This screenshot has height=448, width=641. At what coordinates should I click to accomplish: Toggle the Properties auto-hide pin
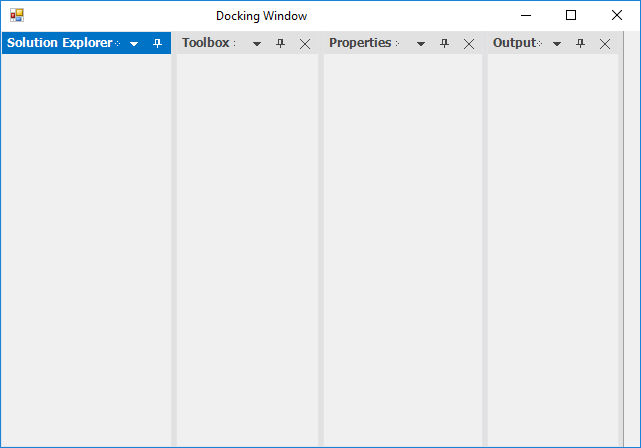[444, 43]
